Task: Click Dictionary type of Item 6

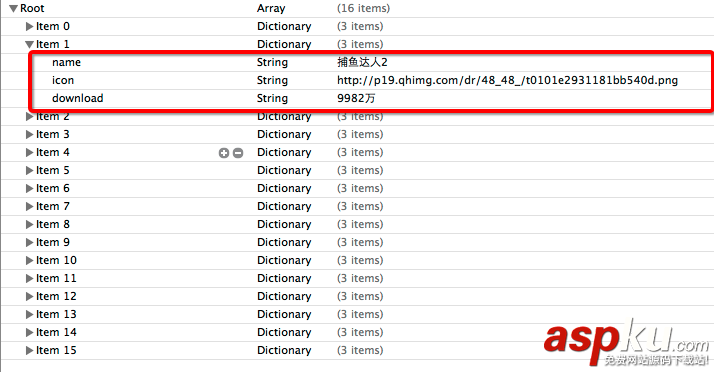Action: (x=284, y=189)
